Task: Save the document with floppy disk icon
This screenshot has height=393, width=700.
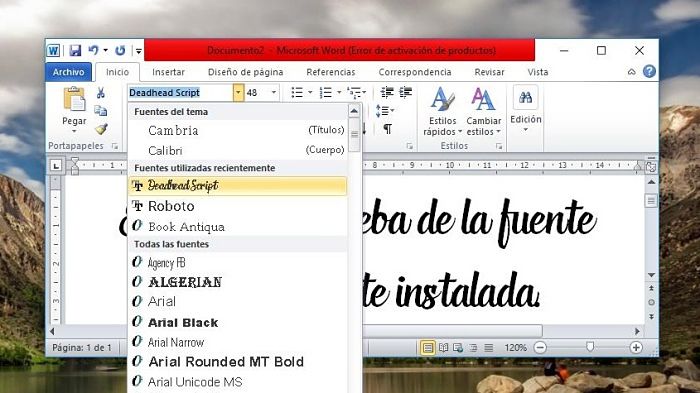Action: [75, 50]
